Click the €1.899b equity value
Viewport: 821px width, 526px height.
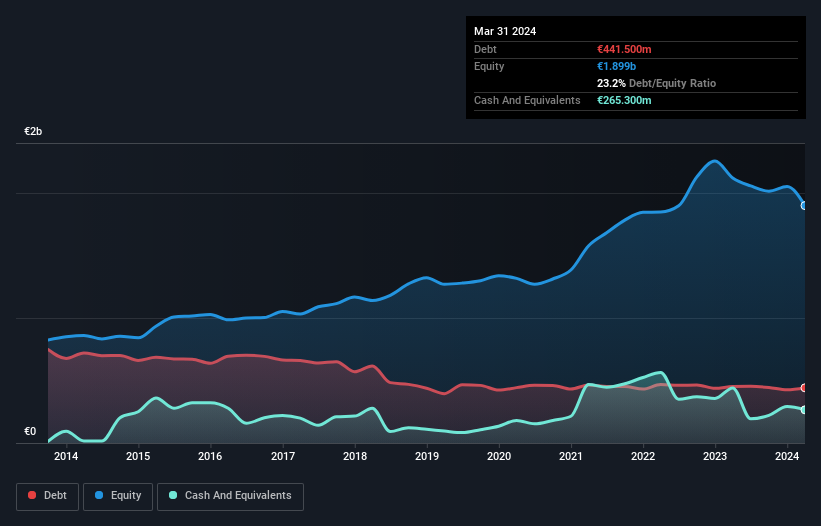pos(617,66)
